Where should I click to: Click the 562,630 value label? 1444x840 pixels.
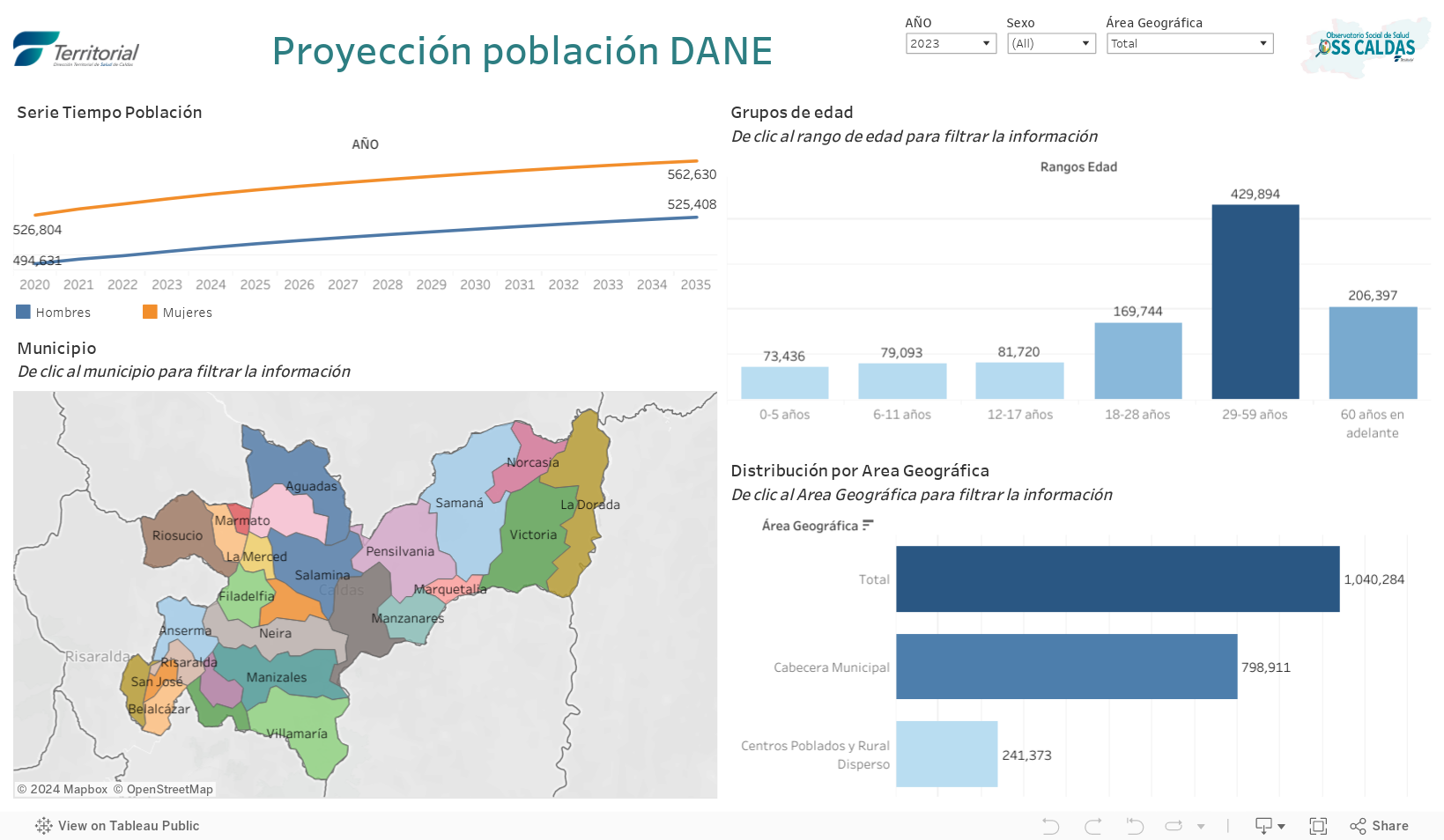tap(692, 174)
